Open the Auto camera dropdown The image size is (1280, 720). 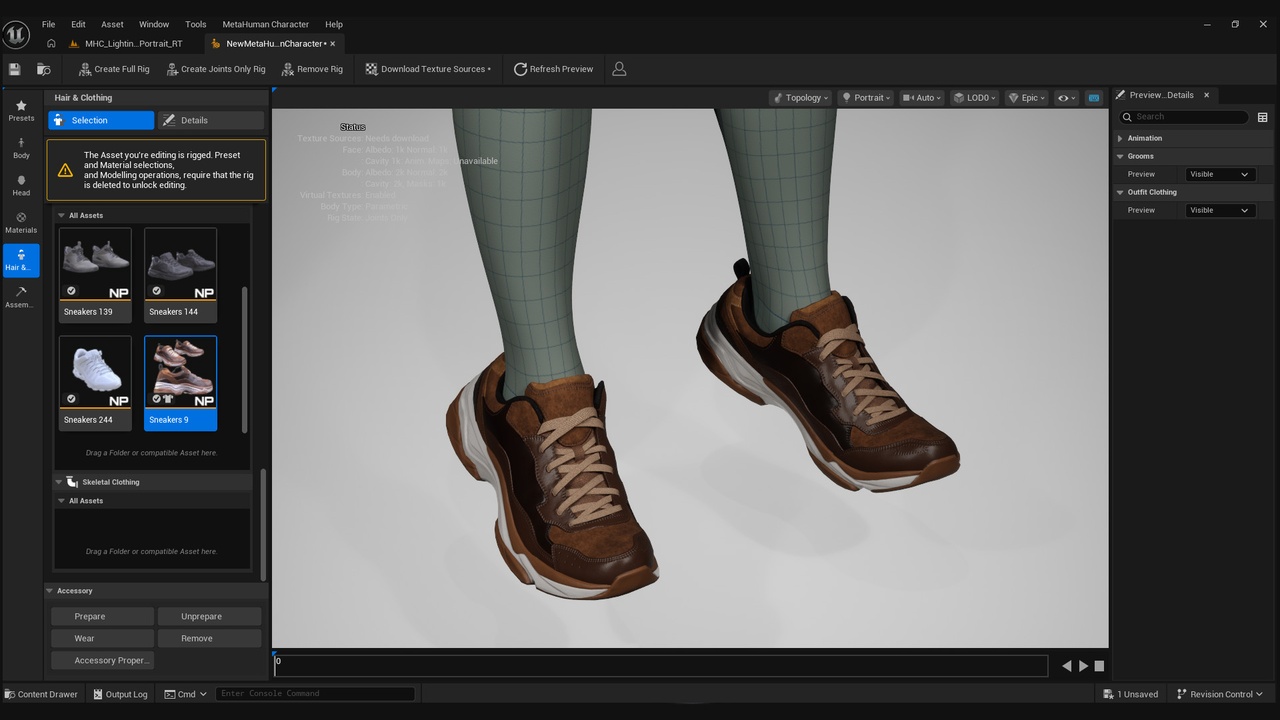[922, 98]
